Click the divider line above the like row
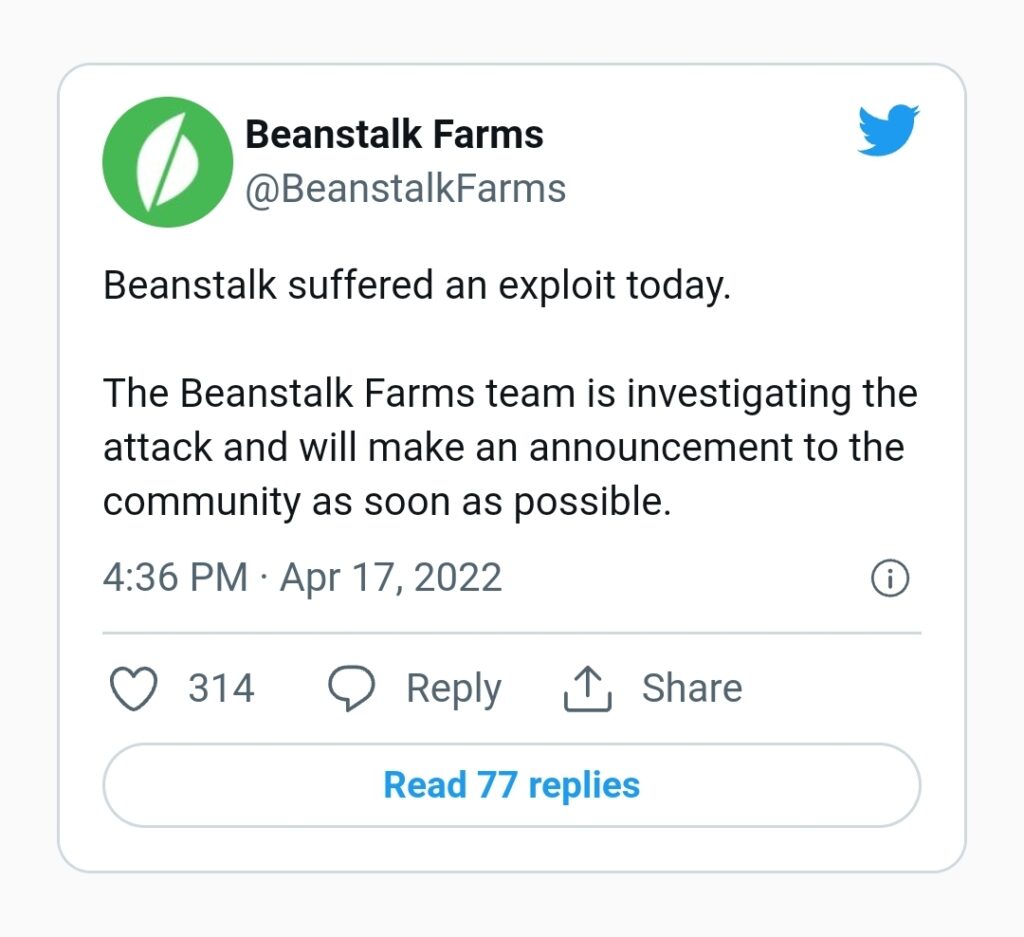The image size is (1024, 937). pyautogui.click(x=511, y=633)
